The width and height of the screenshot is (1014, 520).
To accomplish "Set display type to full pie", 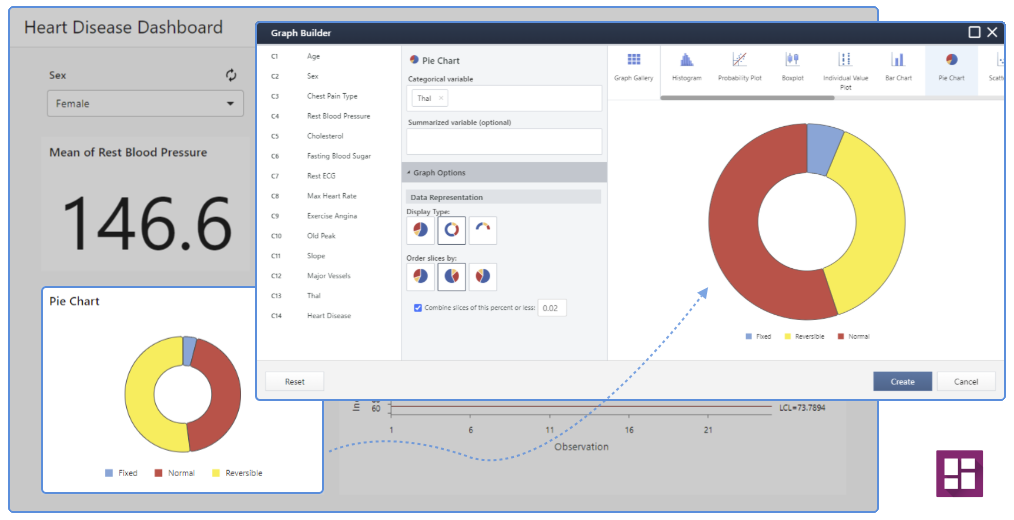I will 421,230.
